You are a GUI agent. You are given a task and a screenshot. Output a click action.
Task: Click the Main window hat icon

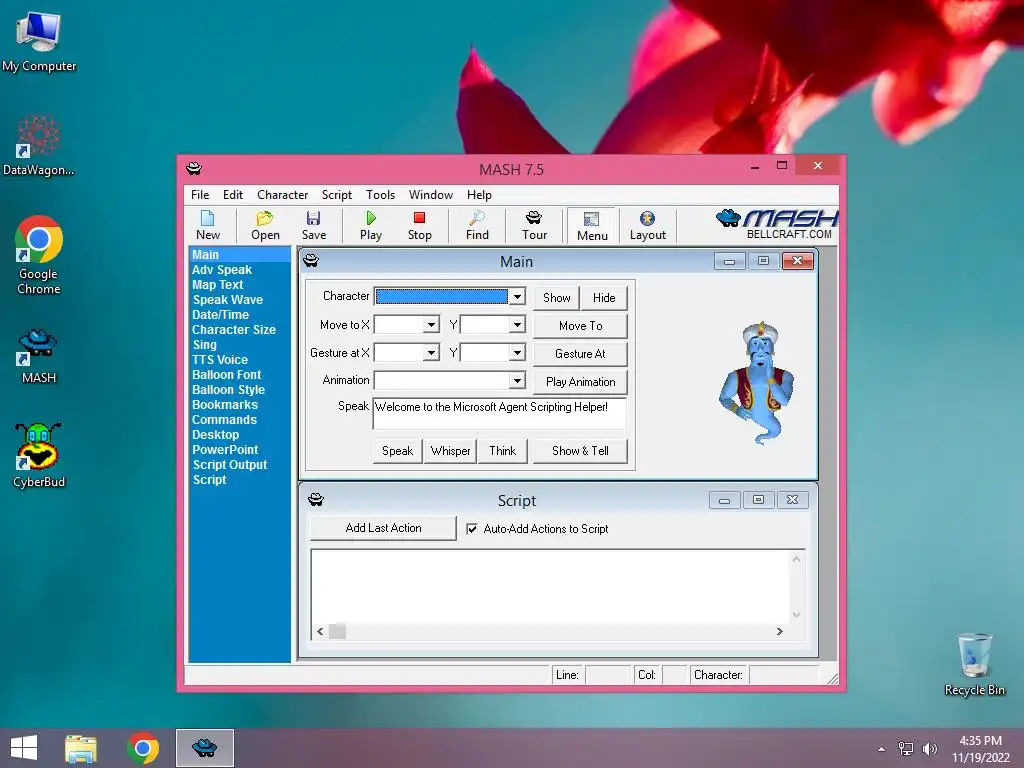pyautogui.click(x=311, y=261)
